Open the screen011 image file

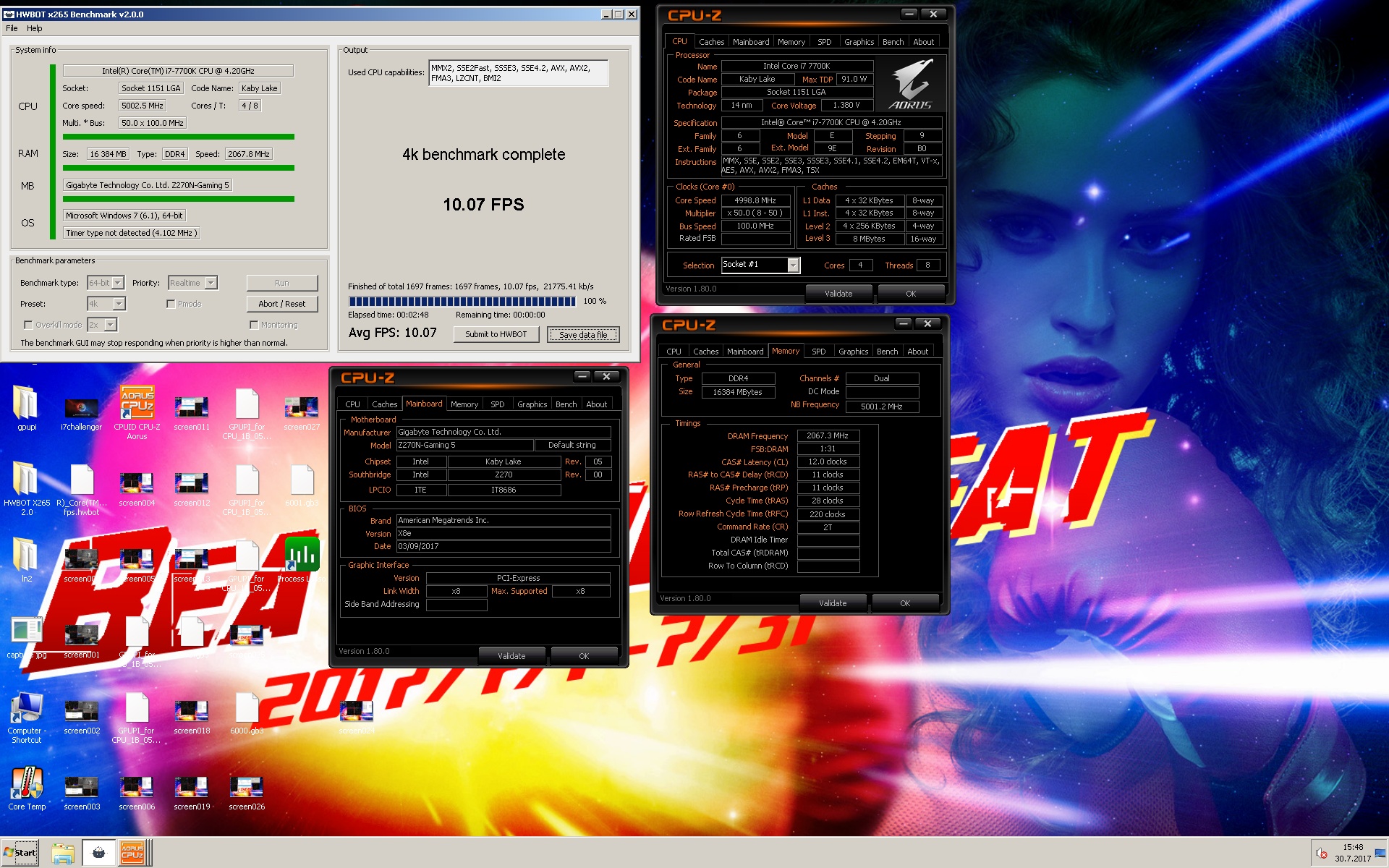click(192, 409)
